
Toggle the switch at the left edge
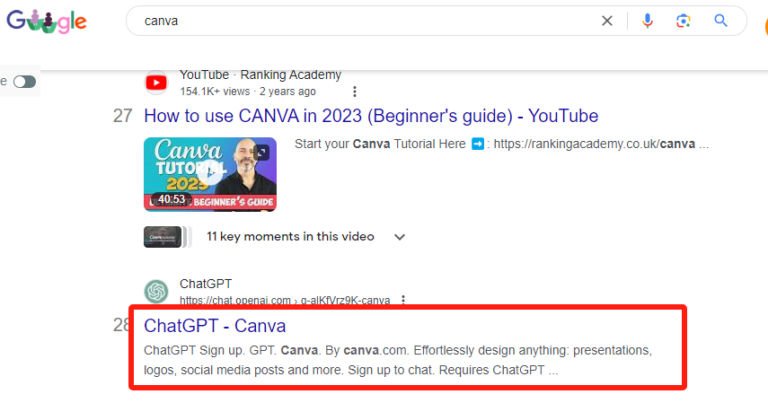click(24, 81)
